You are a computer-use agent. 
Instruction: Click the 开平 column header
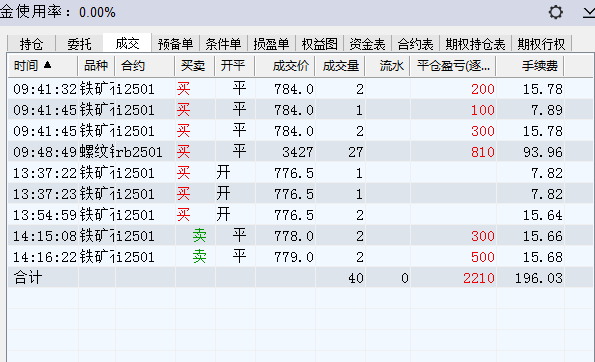point(235,66)
